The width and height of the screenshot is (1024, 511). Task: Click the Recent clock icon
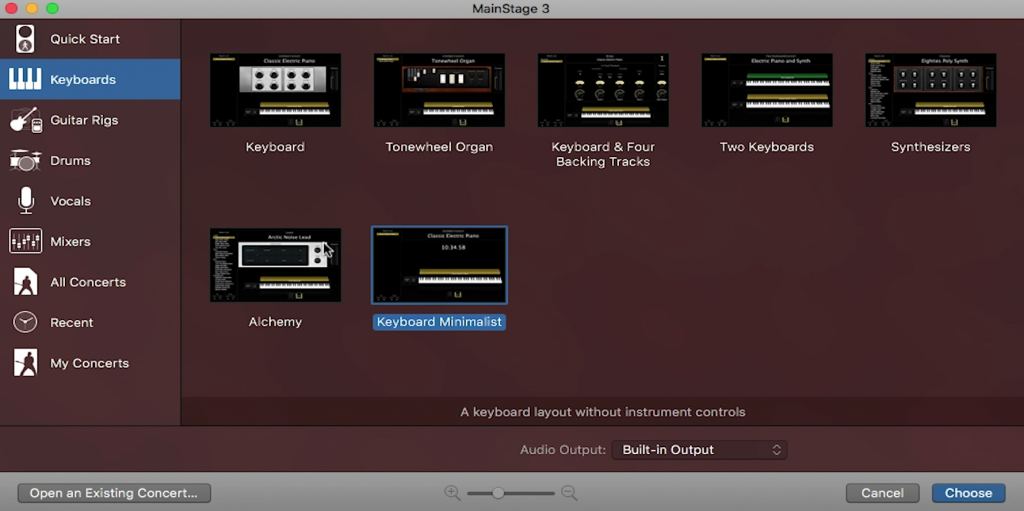tap(25, 323)
